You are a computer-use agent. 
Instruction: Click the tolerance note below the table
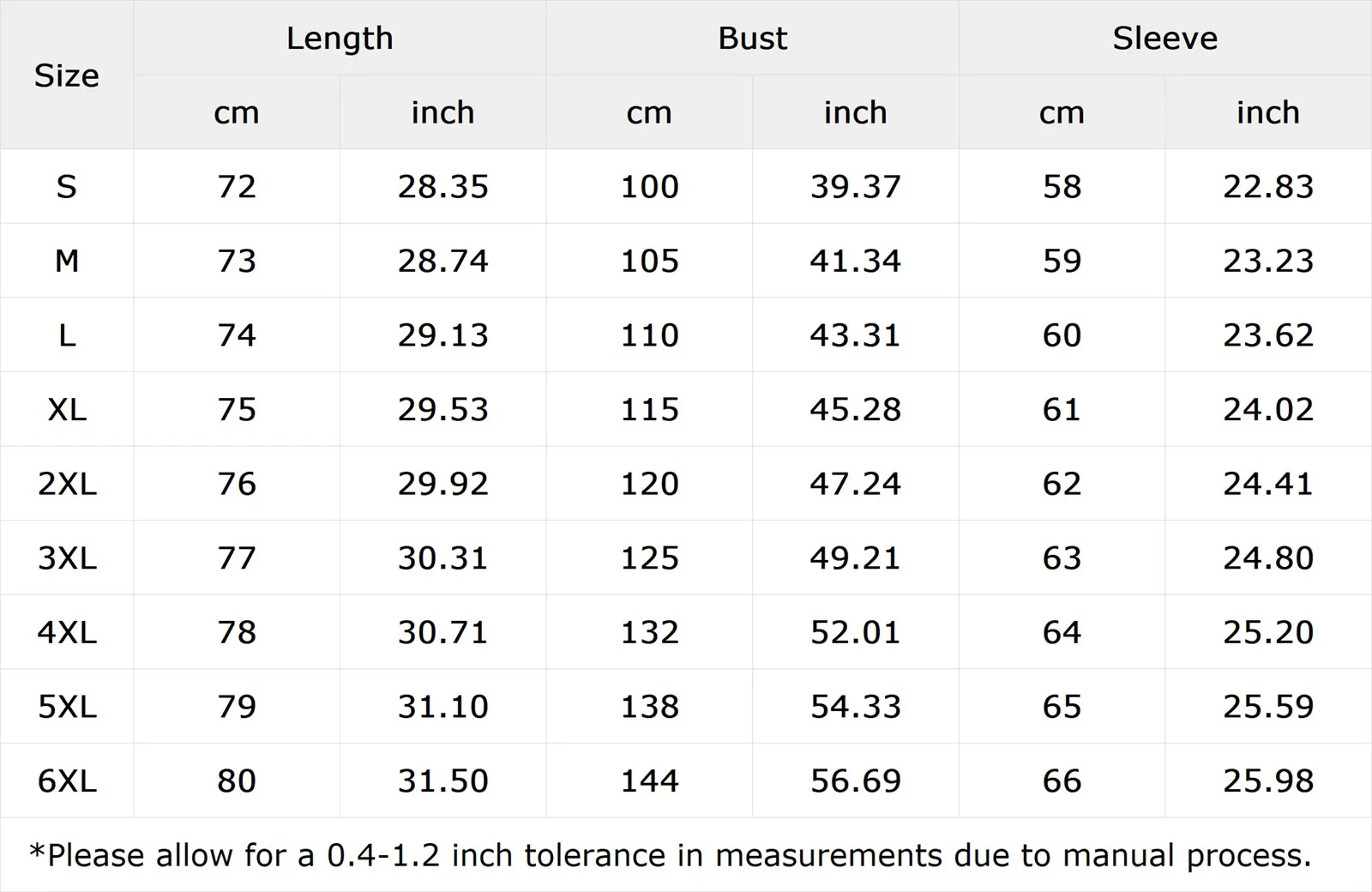click(x=670, y=855)
